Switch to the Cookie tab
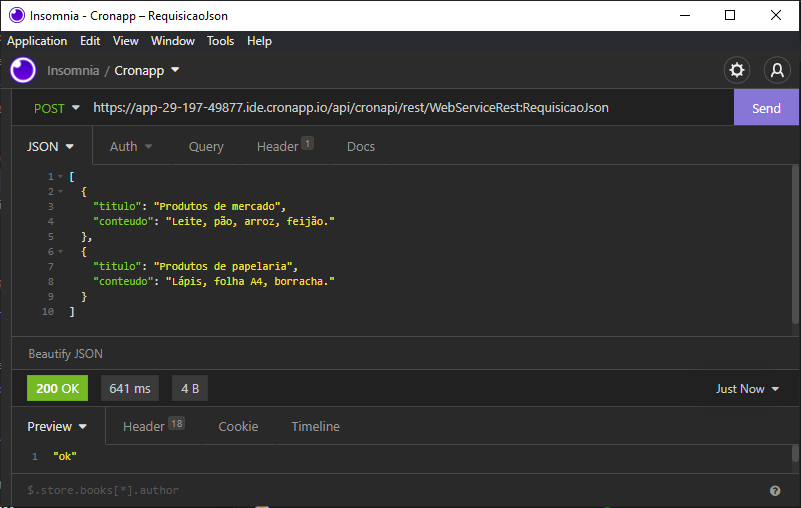This screenshot has height=508, width=801. [238, 426]
